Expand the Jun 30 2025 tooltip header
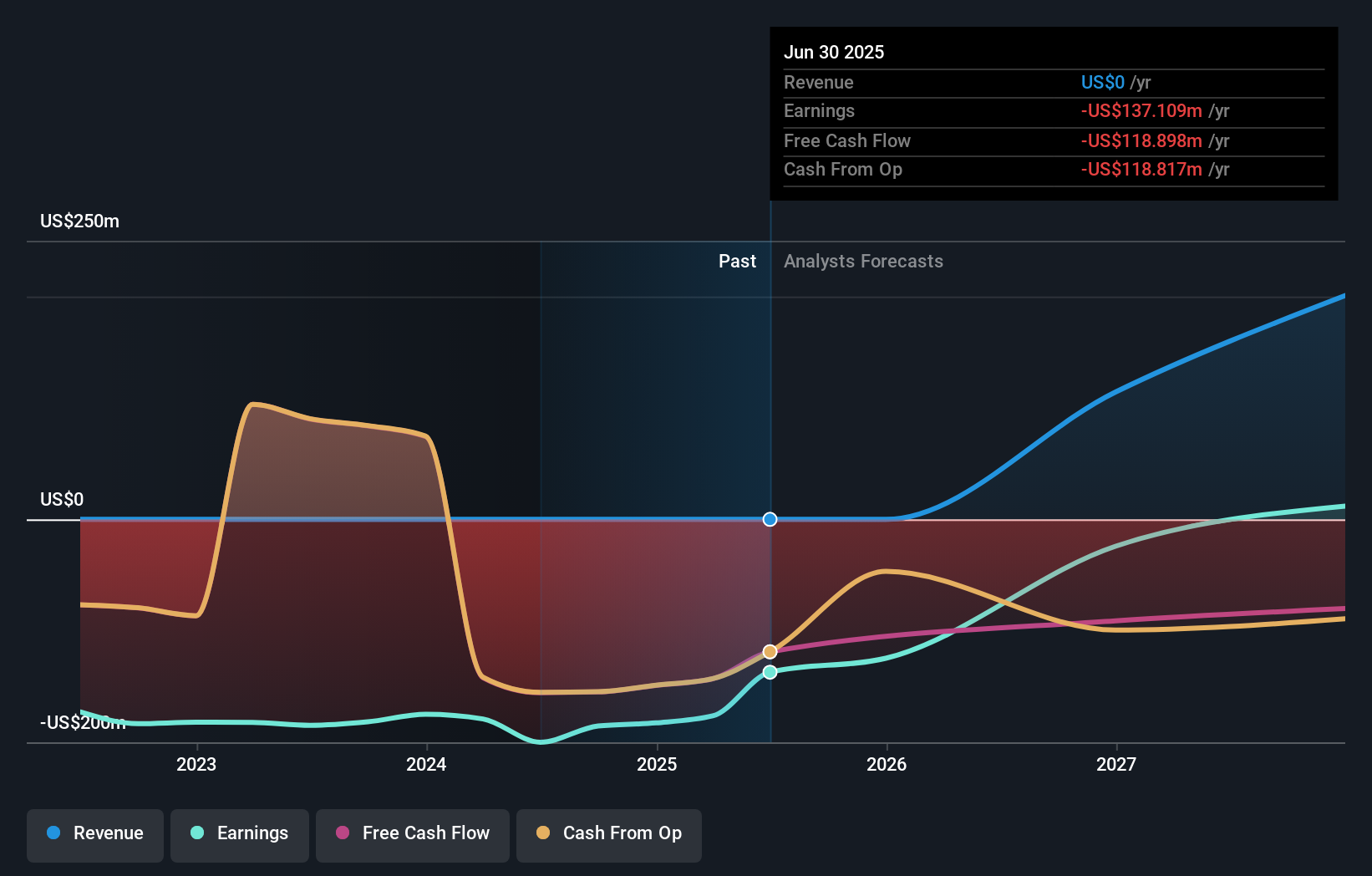 pos(834,52)
